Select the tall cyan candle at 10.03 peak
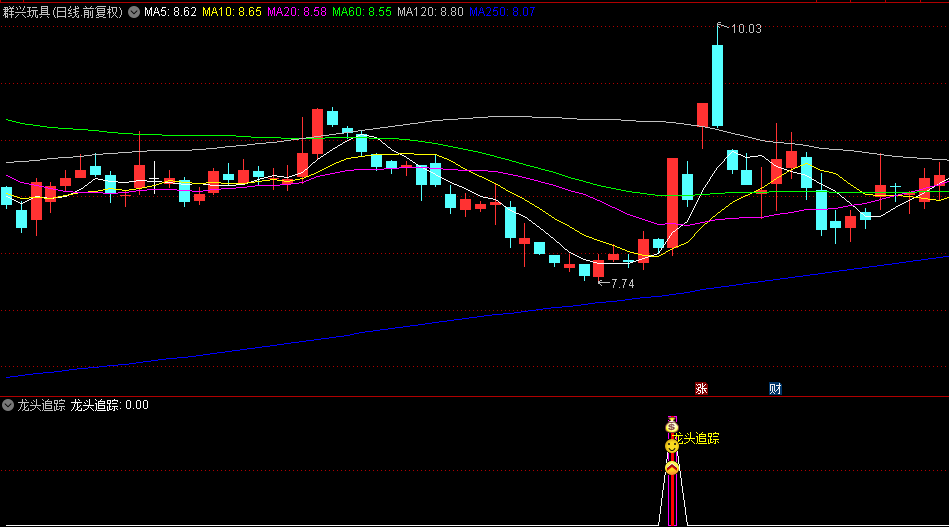This screenshot has height=527, width=949. pyautogui.click(x=717, y=85)
